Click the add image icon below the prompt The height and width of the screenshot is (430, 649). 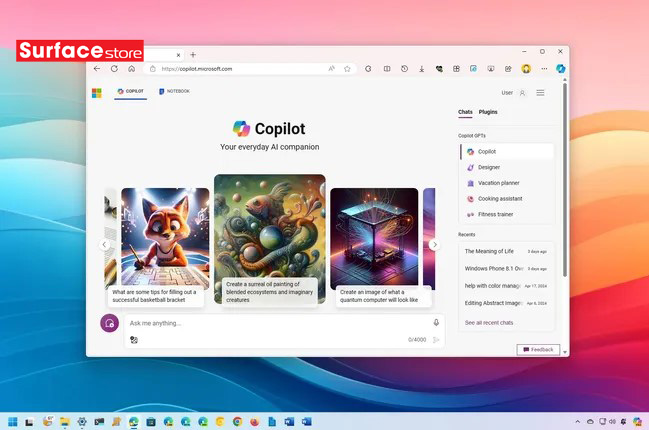point(134,340)
